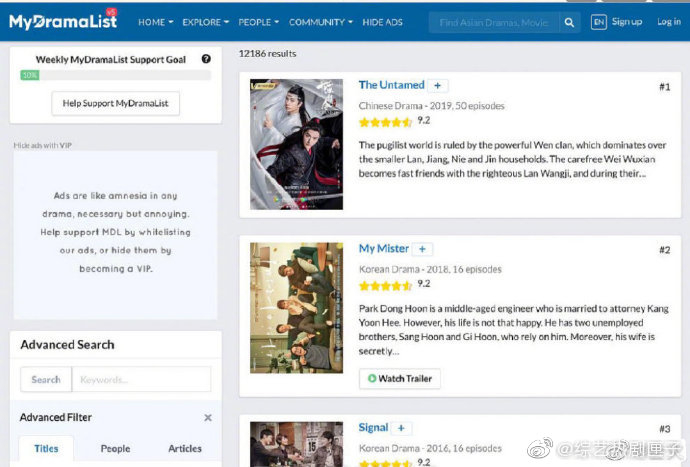Click Help Support MyDramaList button
The image size is (690, 467).
(115, 103)
